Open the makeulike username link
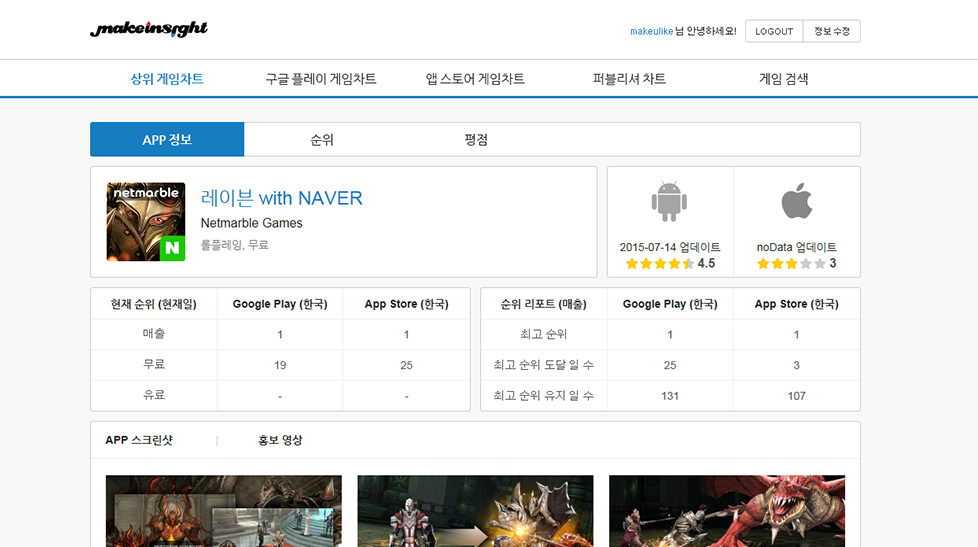 [651, 31]
